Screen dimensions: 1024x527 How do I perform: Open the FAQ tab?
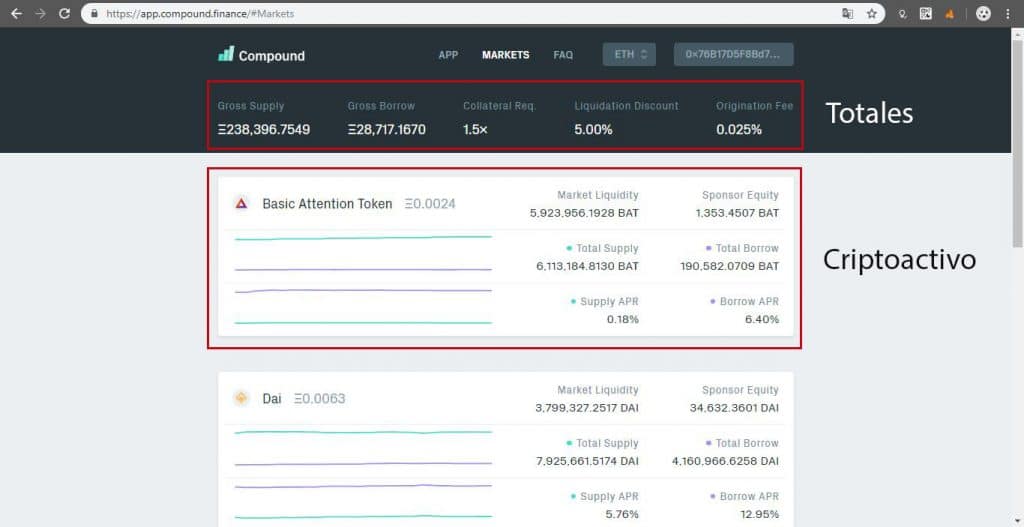[x=563, y=55]
